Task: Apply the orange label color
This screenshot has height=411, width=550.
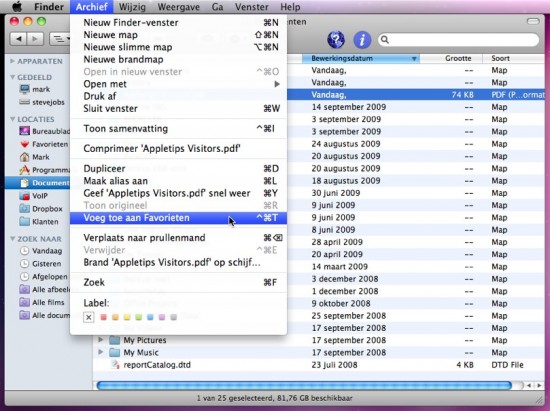Action: pos(115,317)
